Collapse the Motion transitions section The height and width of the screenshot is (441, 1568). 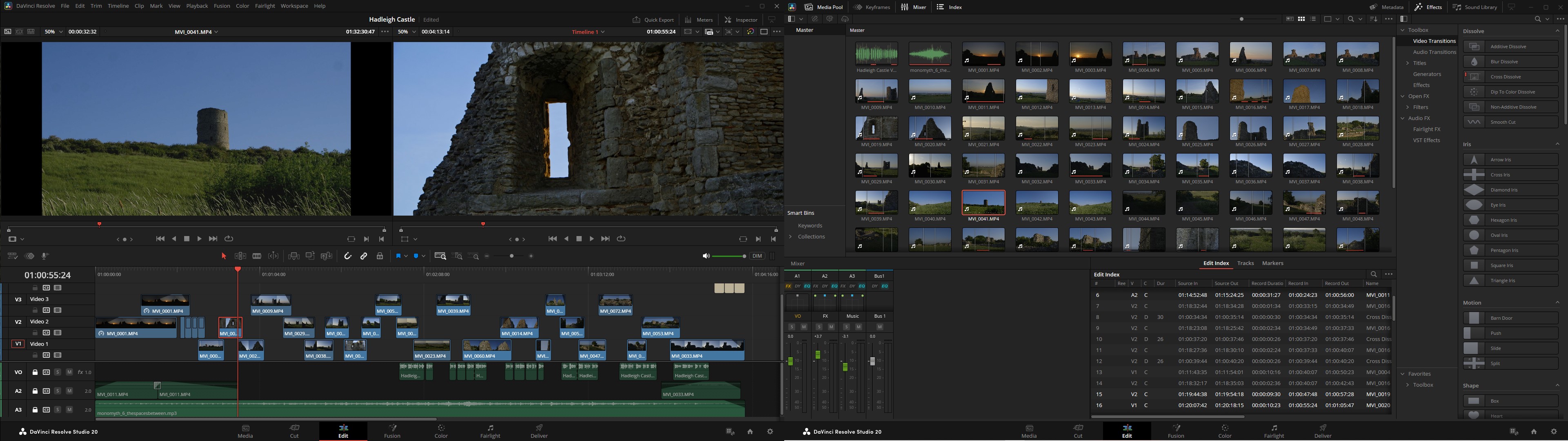click(x=1558, y=303)
